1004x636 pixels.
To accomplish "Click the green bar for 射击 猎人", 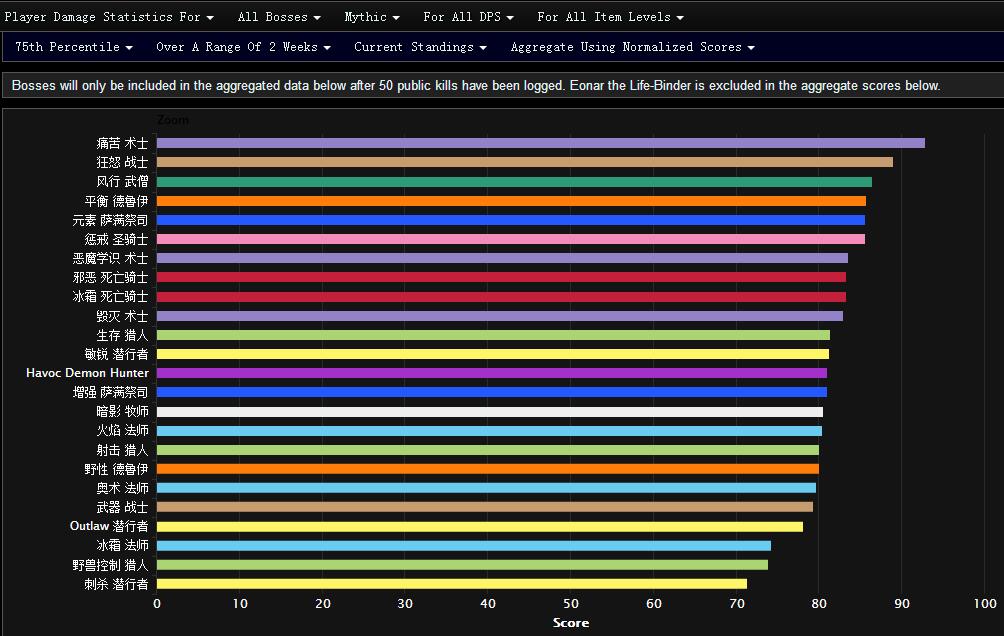I will (488, 450).
